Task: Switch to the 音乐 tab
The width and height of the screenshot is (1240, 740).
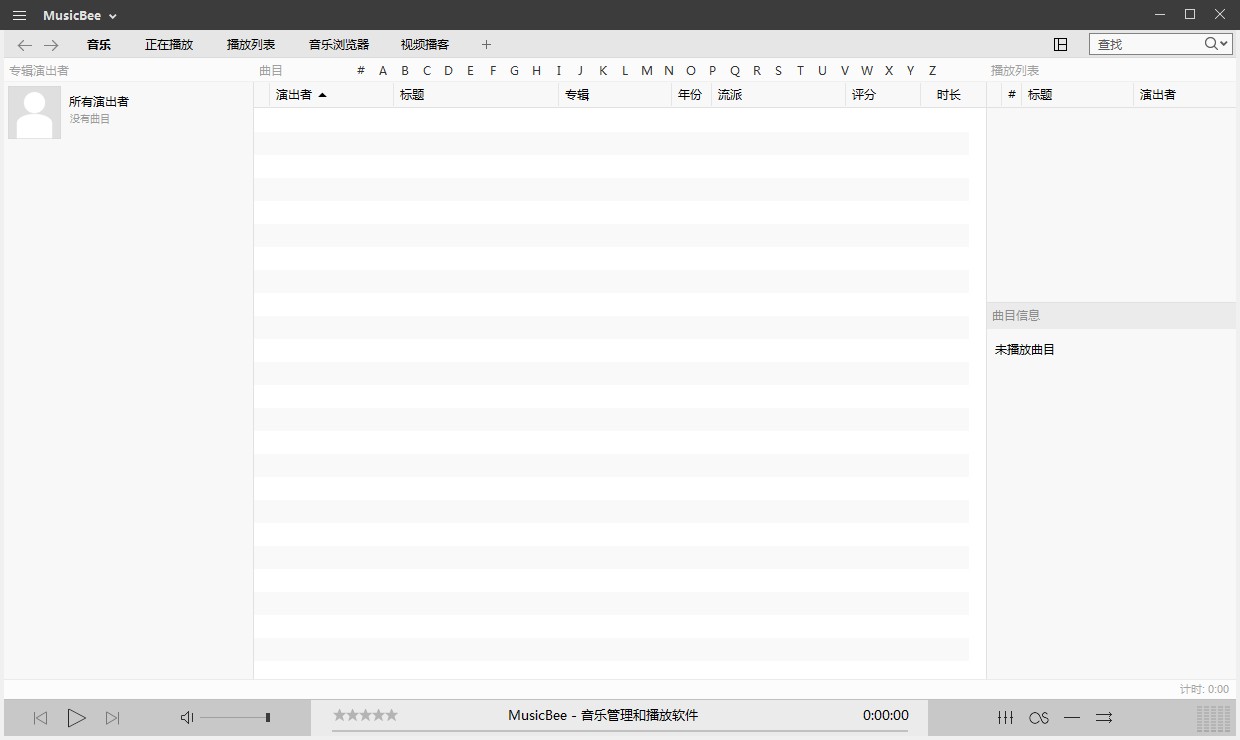Action: pyautogui.click(x=99, y=45)
